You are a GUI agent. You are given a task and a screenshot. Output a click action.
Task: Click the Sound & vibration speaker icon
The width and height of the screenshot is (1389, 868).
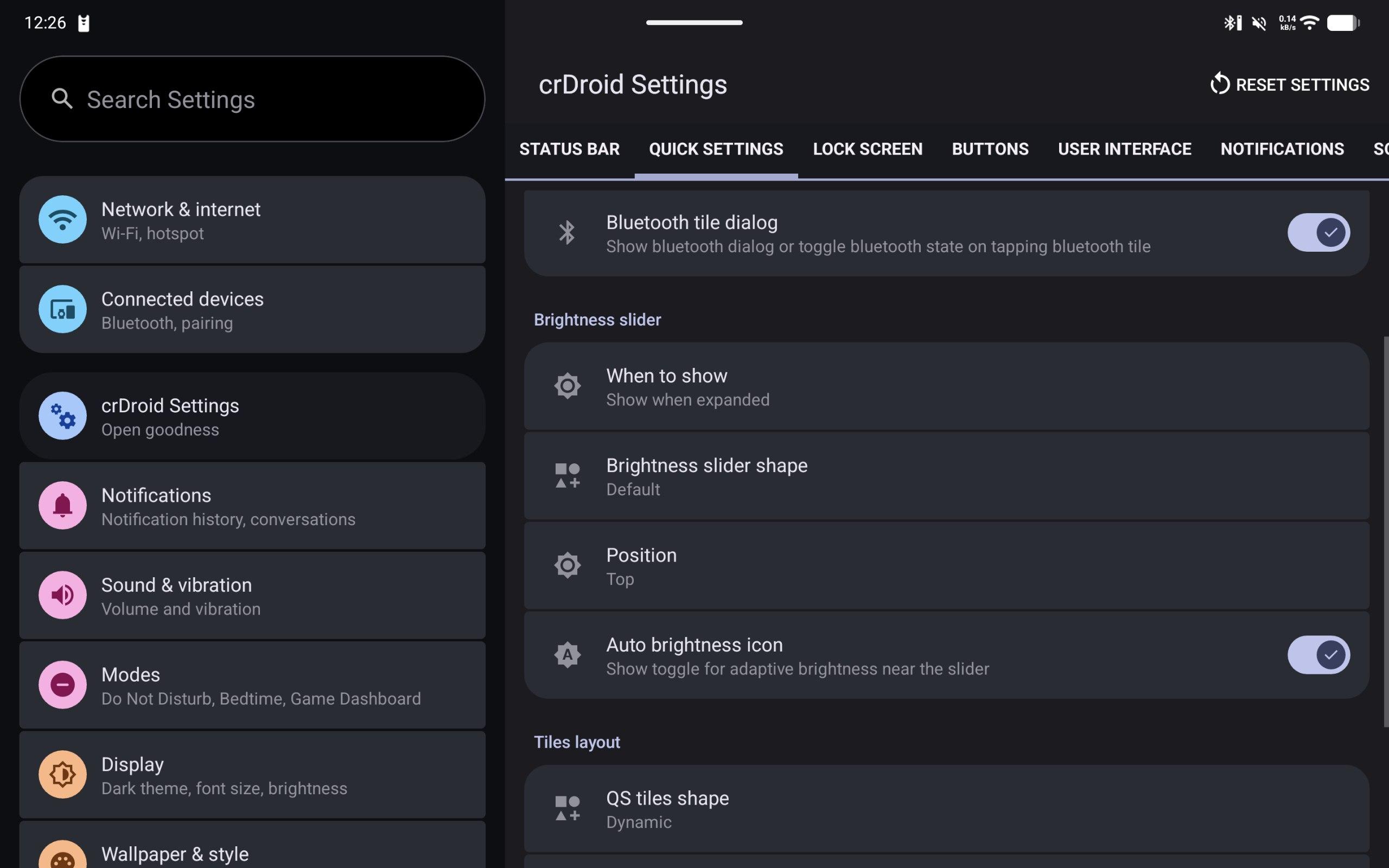(x=62, y=595)
